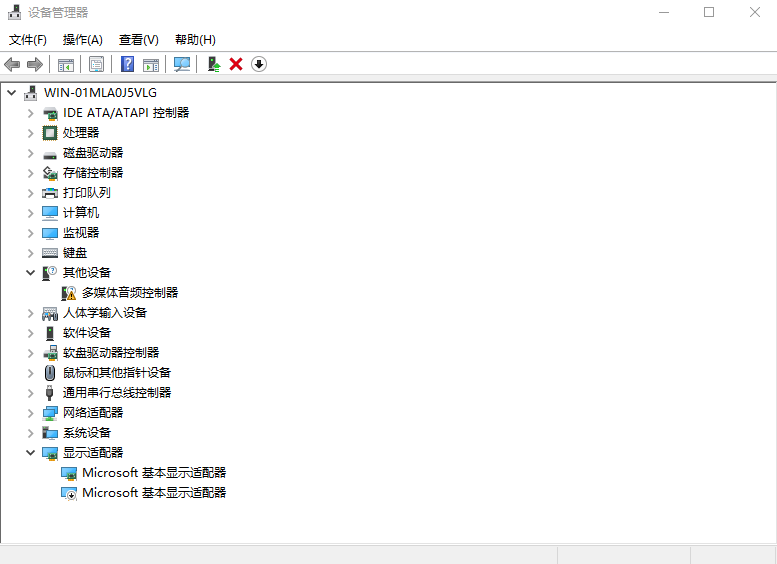Select the WIN-01MLA0J5VLG computer name
This screenshot has height=564, width=777.
(100, 93)
